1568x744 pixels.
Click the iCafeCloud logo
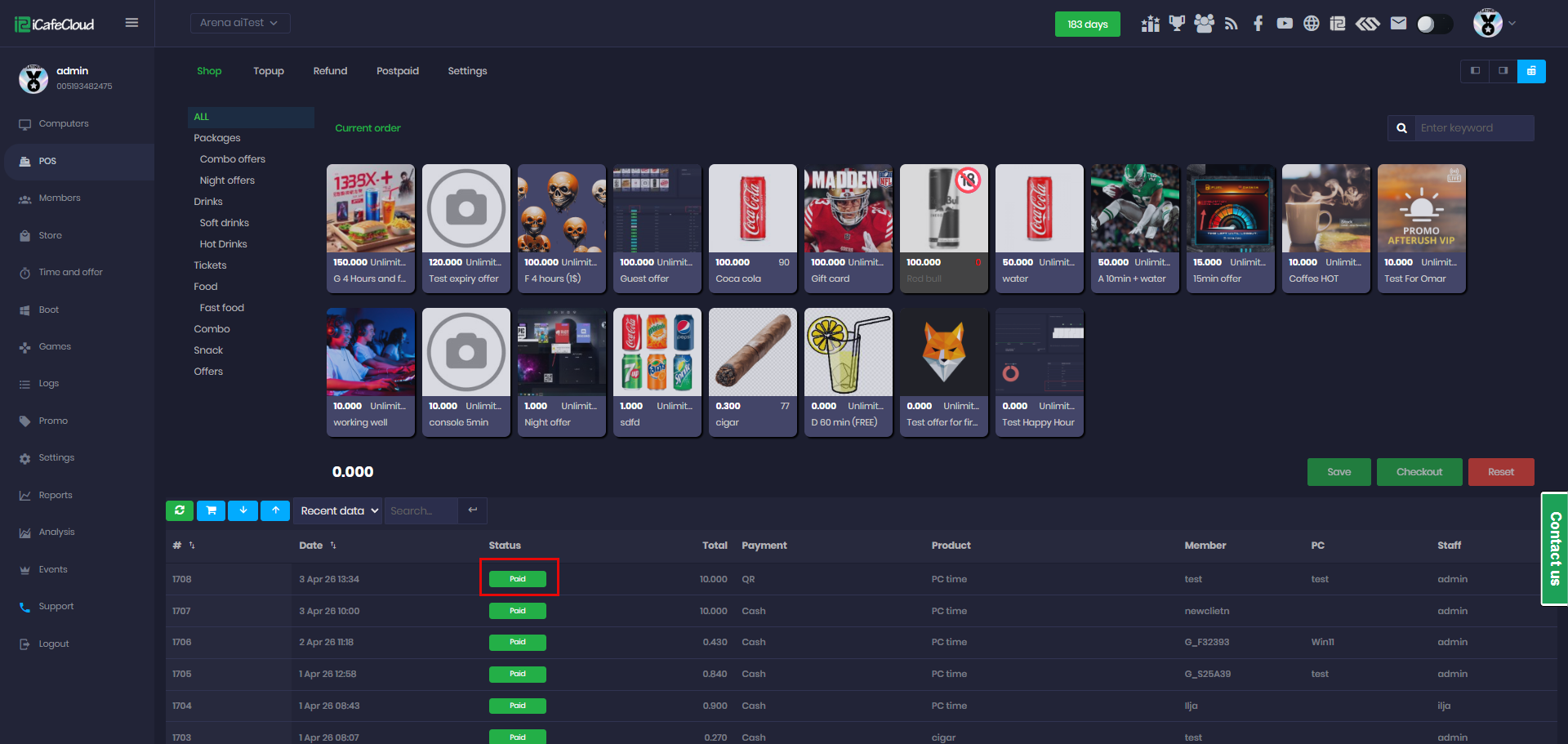pos(54,25)
